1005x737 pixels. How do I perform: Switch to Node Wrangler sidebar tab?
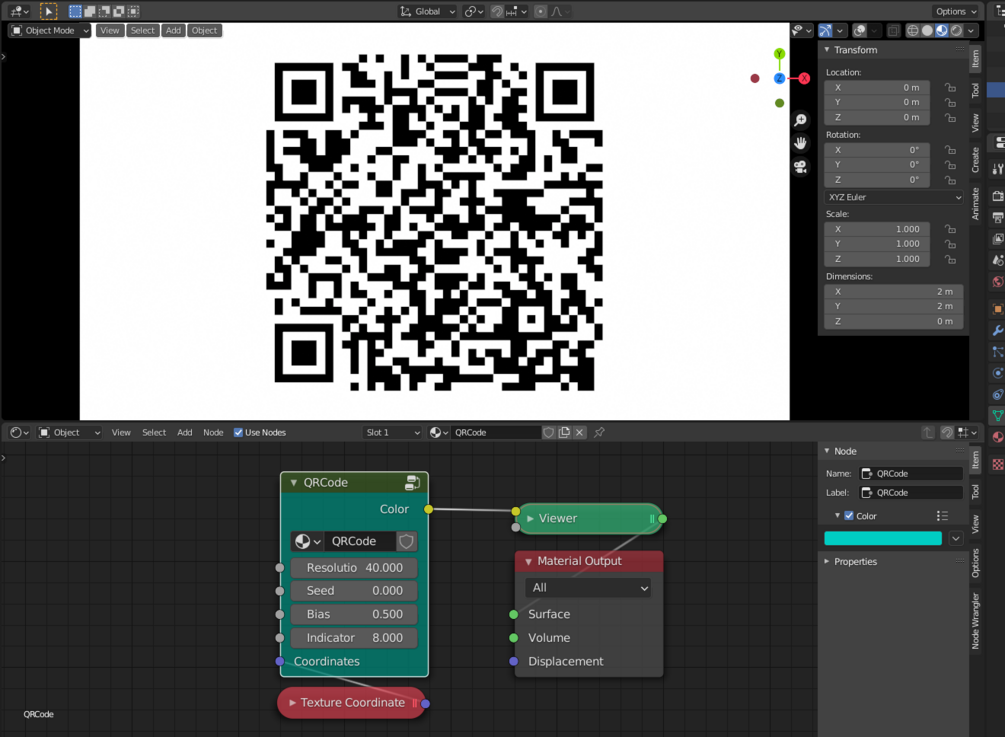coord(976,620)
